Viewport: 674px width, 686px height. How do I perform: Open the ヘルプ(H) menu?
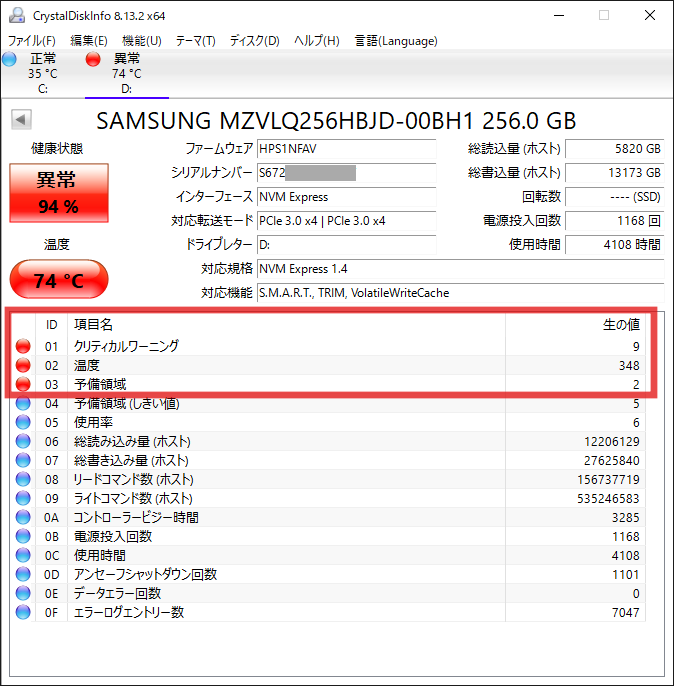(x=317, y=41)
